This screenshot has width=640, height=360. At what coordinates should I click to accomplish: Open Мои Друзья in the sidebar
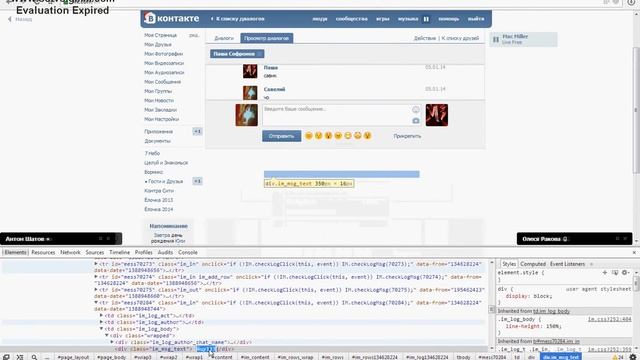click(x=158, y=44)
